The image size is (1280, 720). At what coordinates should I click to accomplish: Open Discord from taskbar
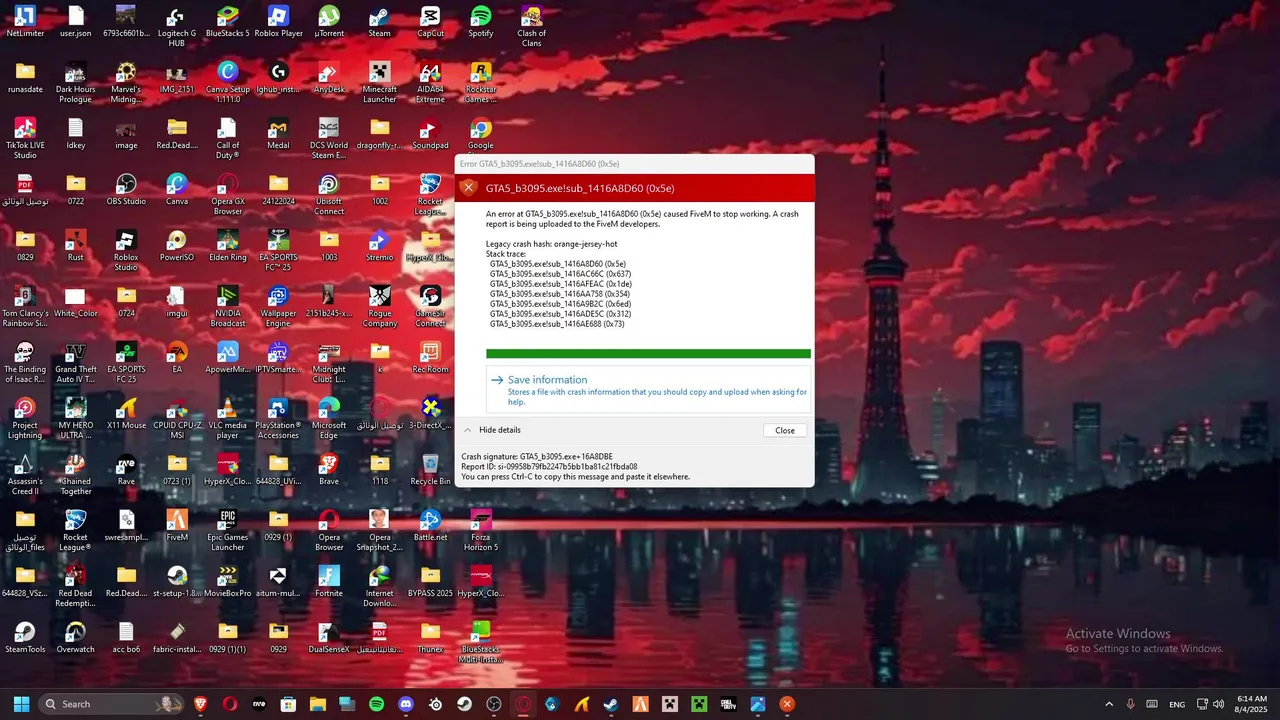point(405,704)
